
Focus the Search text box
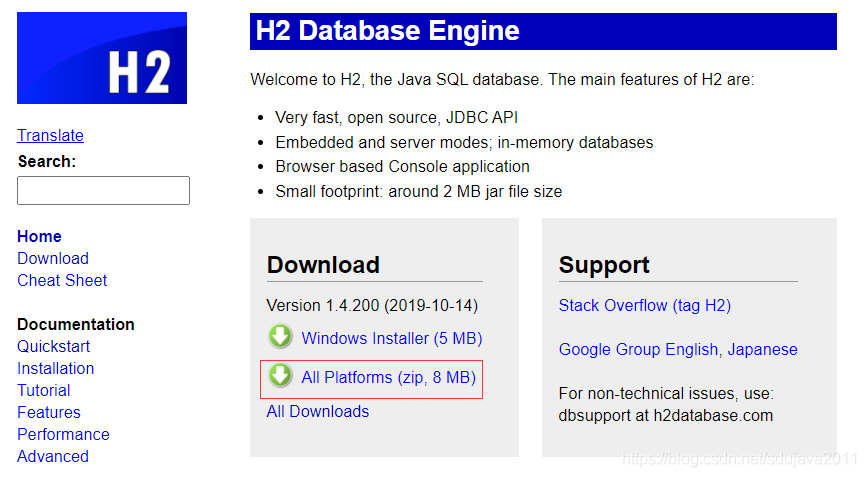[103, 190]
